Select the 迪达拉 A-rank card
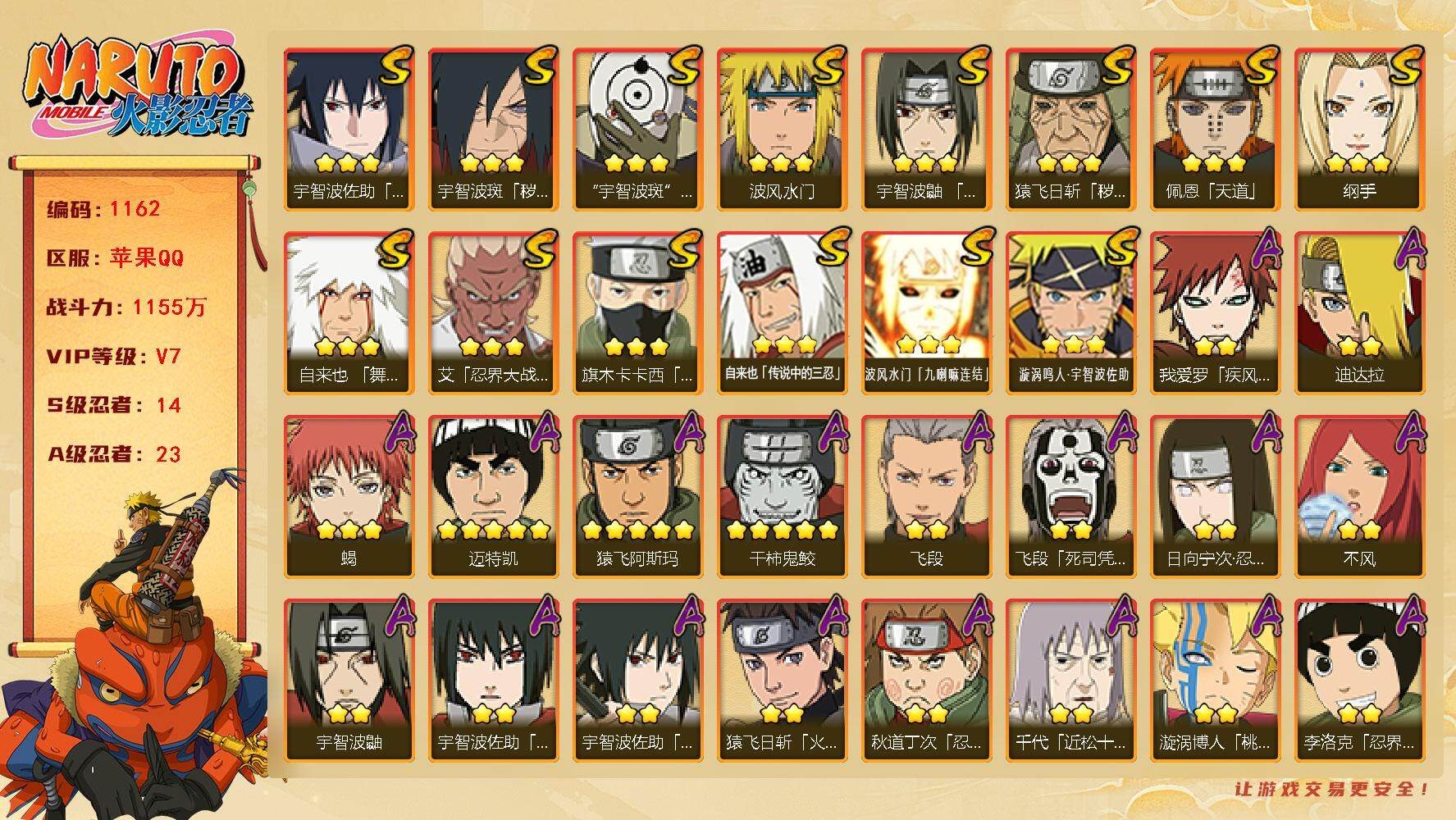 click(x=1359, y=313)
